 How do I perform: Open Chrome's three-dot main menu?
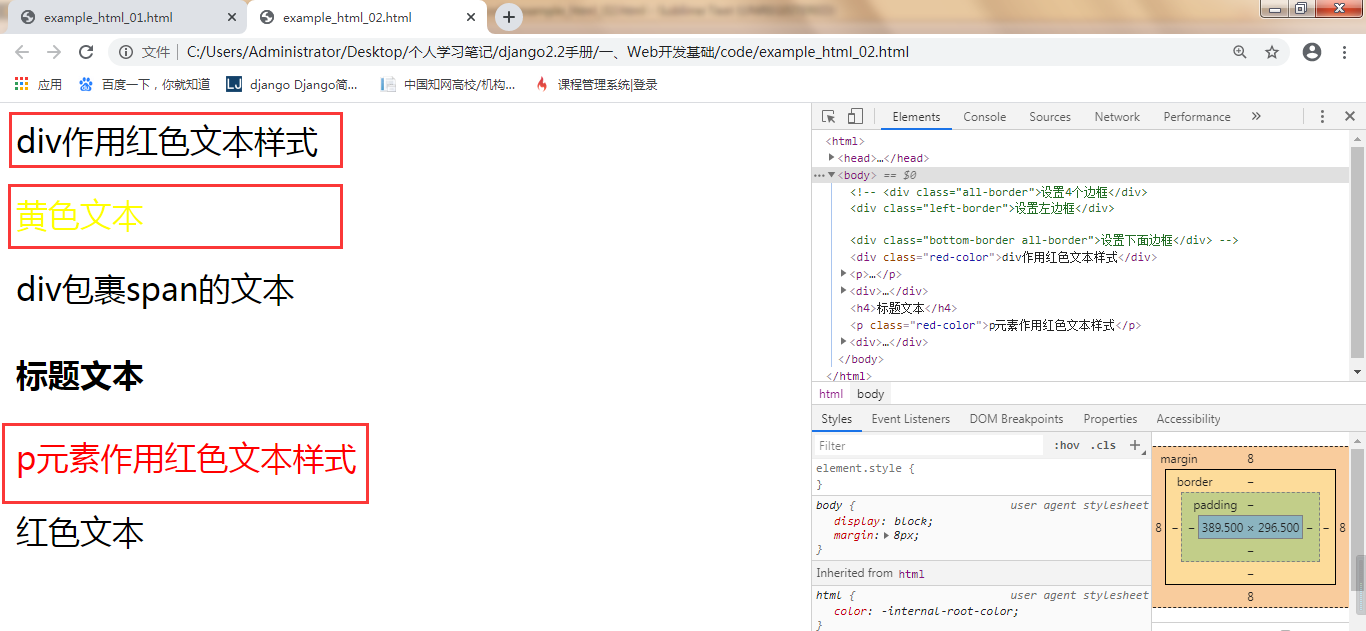point(1344,52)
